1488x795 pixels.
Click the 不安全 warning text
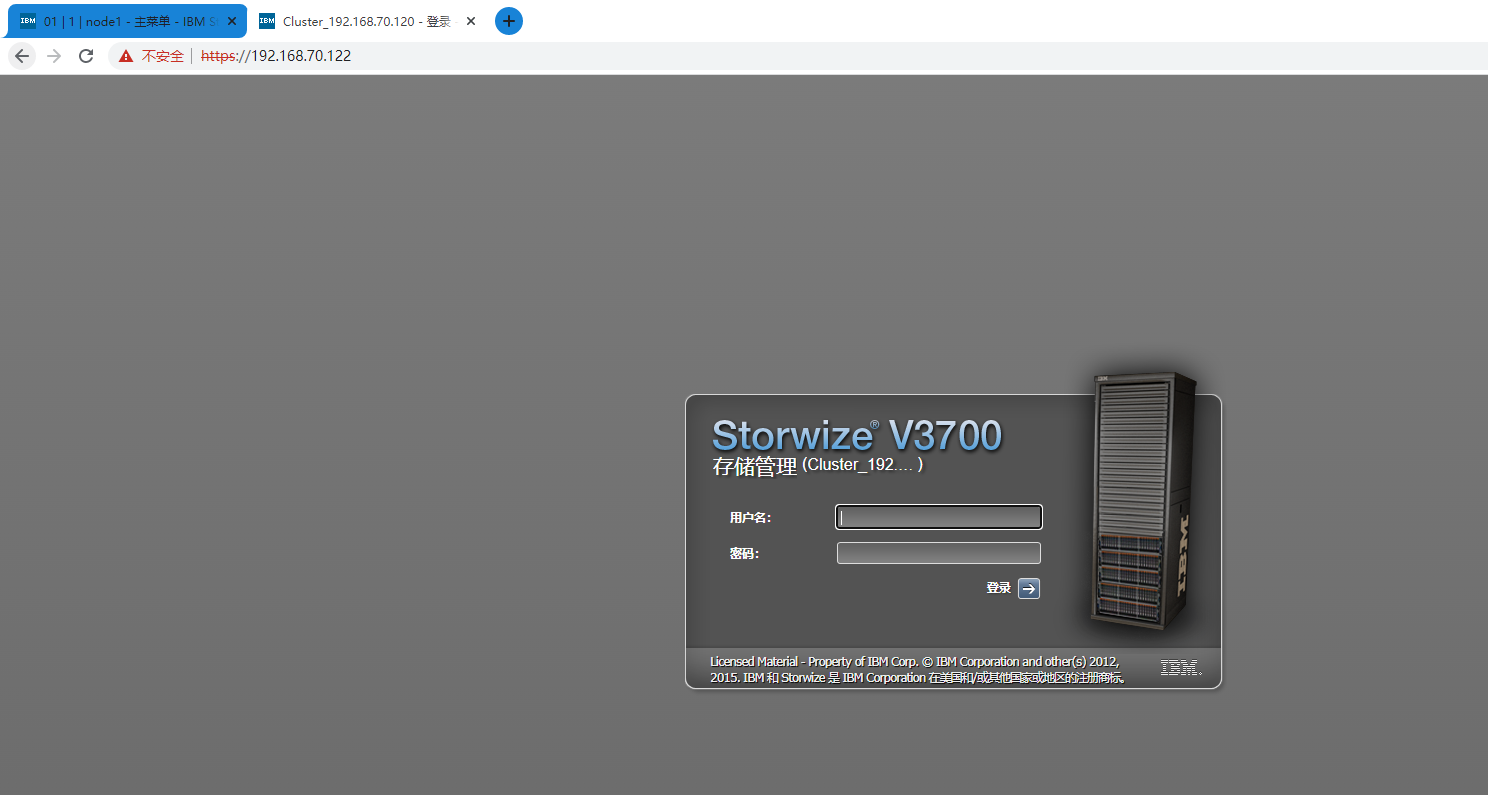(x=163, y=56)
